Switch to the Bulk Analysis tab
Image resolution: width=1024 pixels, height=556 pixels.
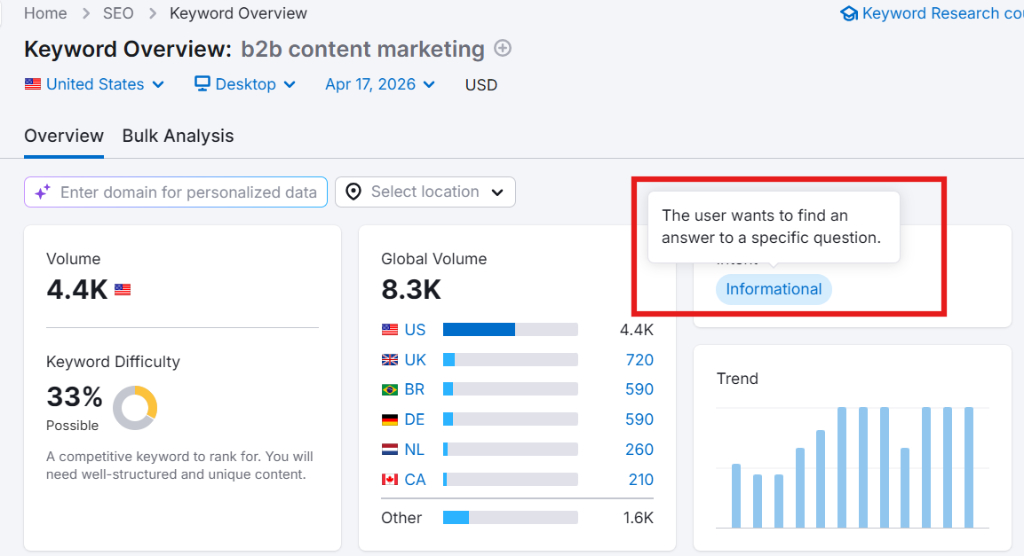(x=178, y=136)
